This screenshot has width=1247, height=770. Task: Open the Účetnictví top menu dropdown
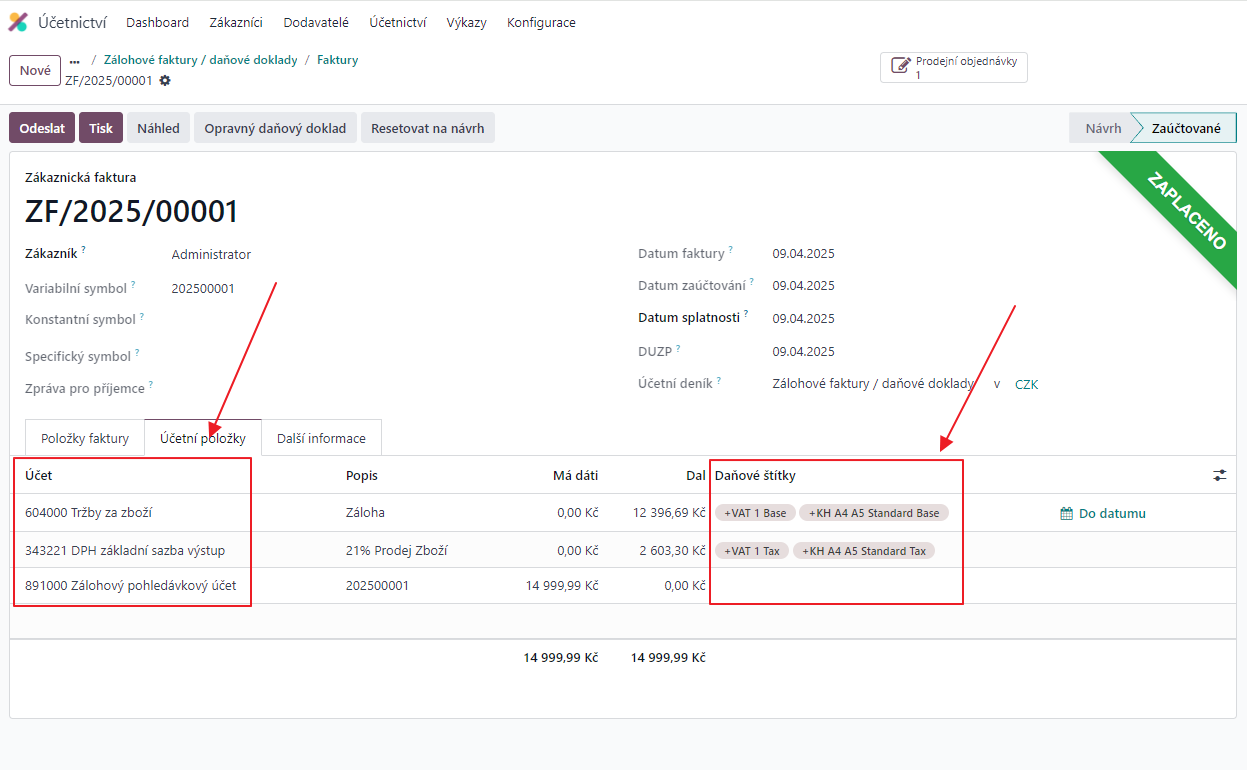coord(397,23)
